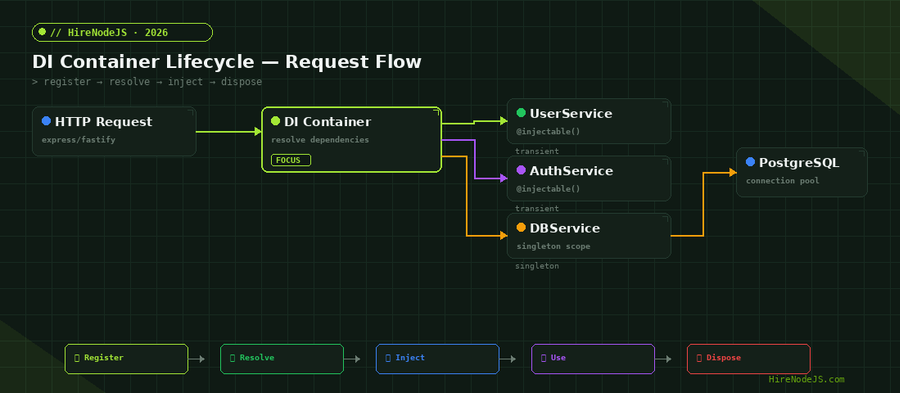The height and width of the screenshot is (393, 900).
Task: Click the Inject stage box
Action: click(x=437, y=359)
